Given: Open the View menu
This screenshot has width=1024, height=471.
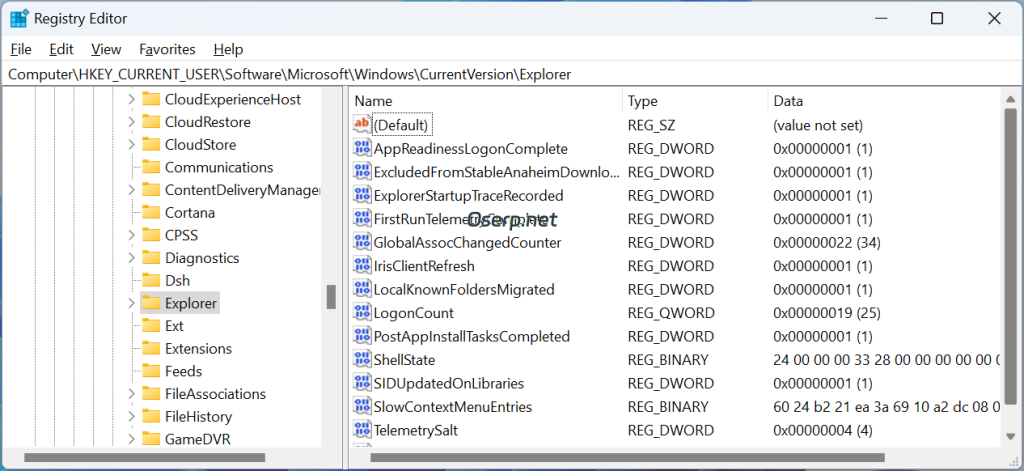Looking at the screenshot, I should click(x=106, y=49).
